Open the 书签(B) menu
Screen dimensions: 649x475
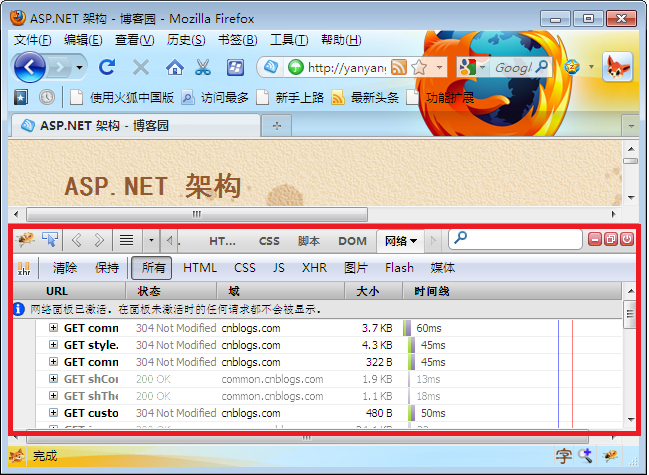(237, 39)
